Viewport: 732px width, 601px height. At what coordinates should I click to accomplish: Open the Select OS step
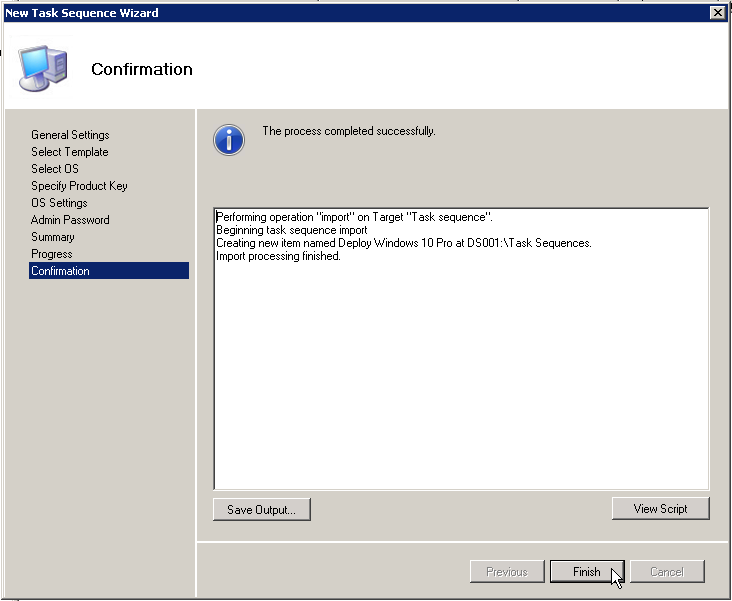(55, 169)
